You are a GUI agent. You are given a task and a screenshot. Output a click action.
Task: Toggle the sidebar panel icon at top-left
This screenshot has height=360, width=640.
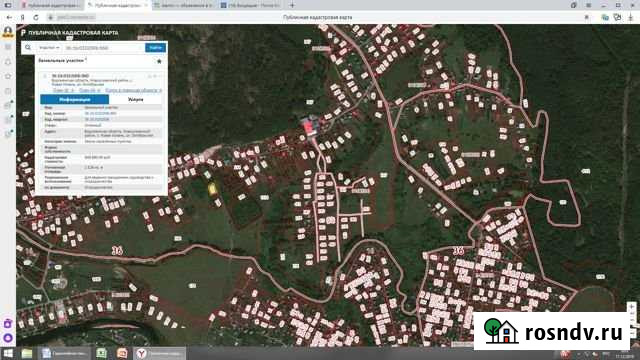tap(8, 5)
